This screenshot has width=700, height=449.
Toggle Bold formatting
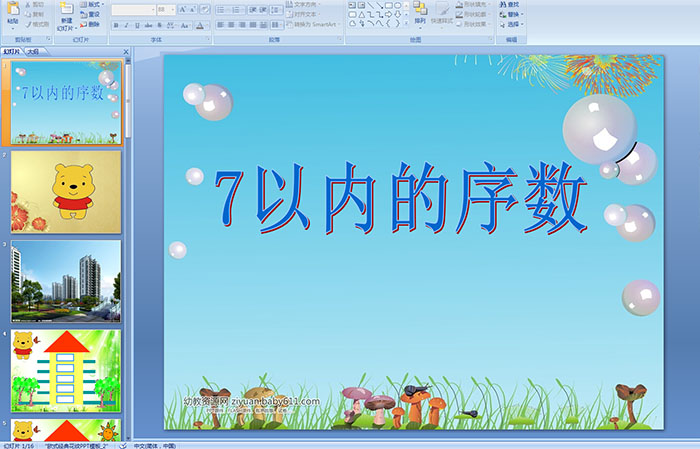tap(116, 25)
